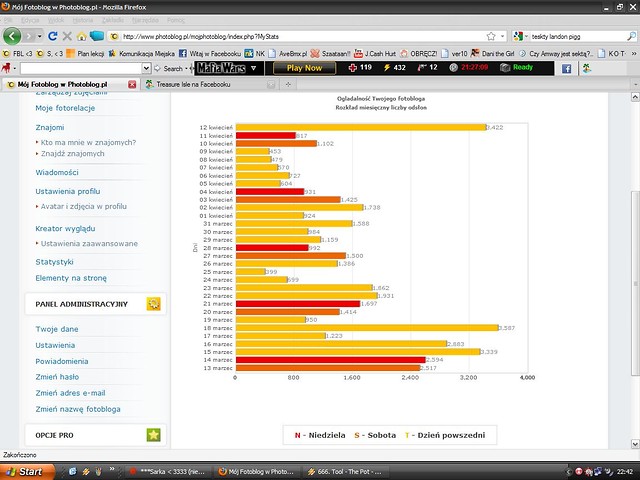Switch to 666. Tool - The Pot taskbar item
Screen dimensions: 640x480
345,472
